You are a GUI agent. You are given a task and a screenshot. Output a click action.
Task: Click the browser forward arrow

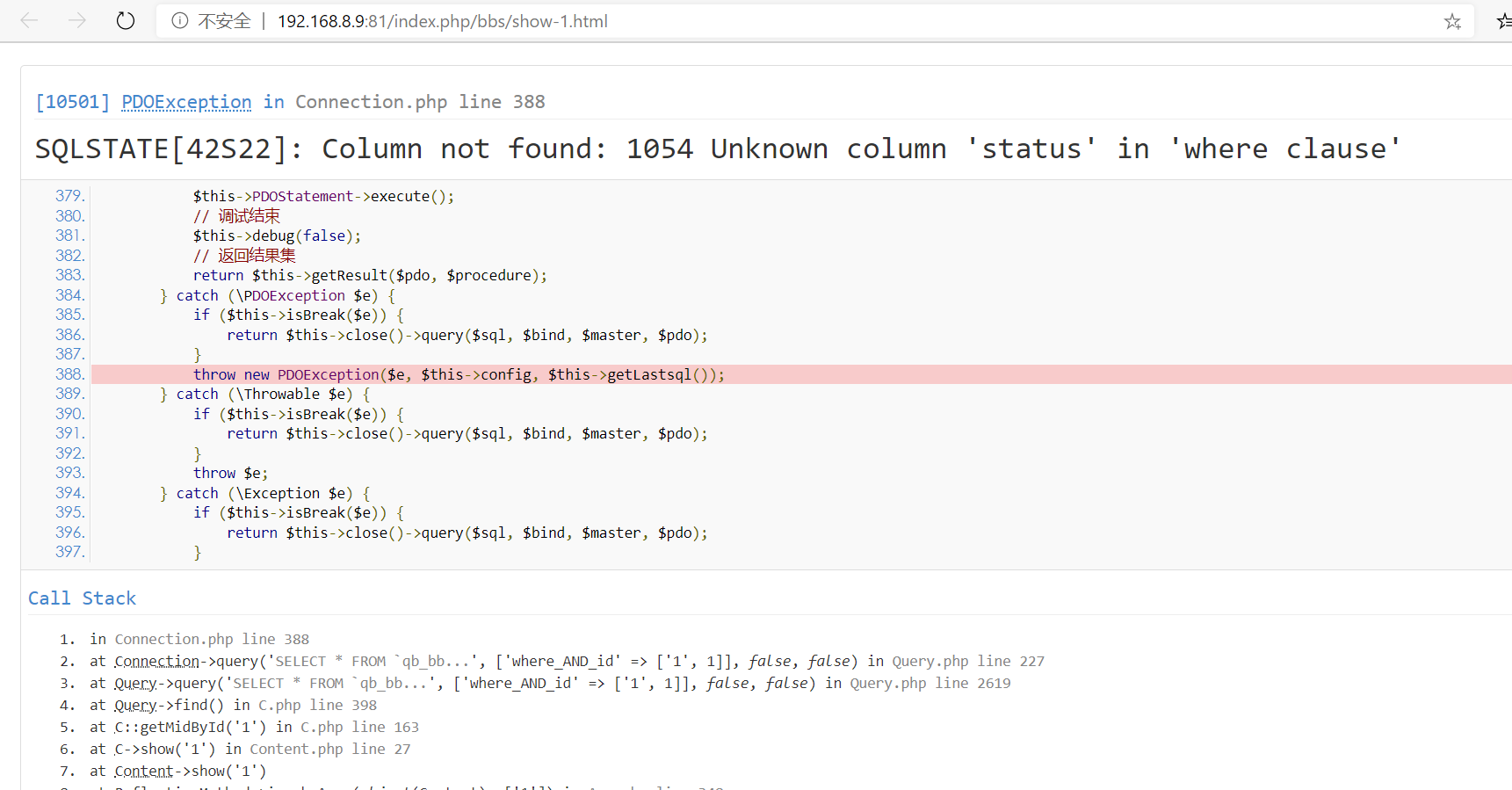coord(77,21)
